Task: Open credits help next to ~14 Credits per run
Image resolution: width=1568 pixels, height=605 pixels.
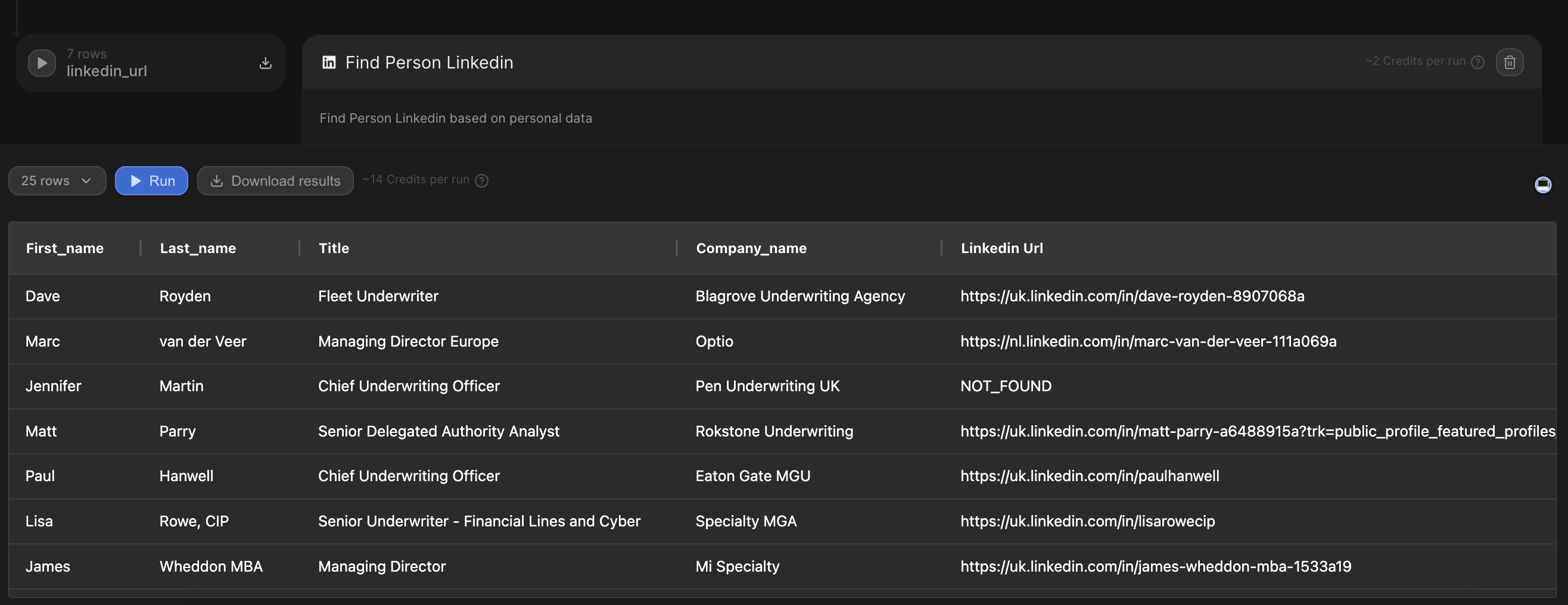Action: tap(481, 181)
